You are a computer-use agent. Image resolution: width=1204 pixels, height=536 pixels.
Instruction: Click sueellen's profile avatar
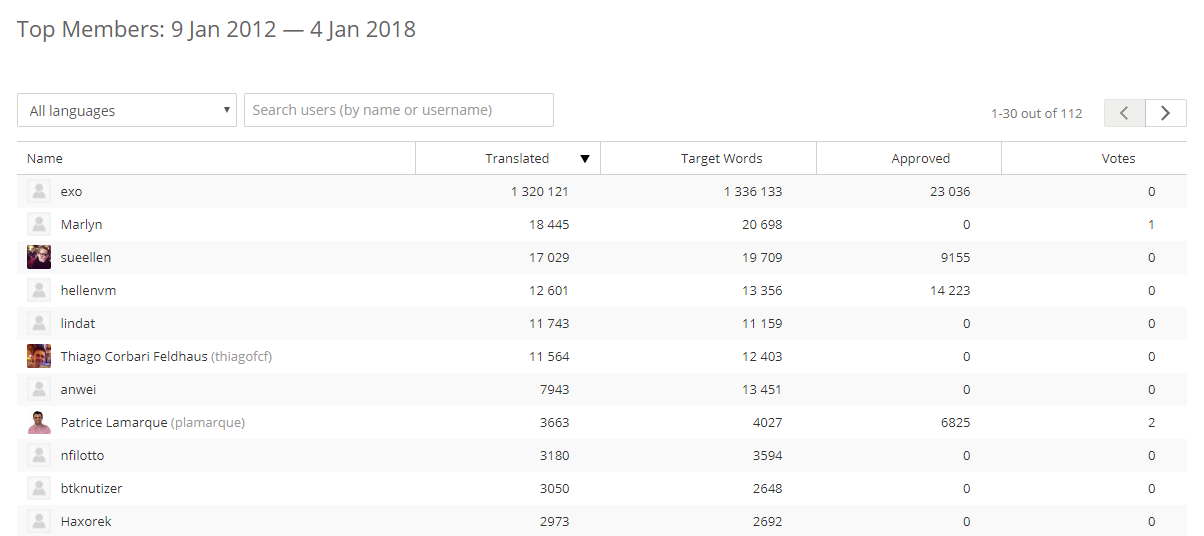pyautogui.click(x=39, y=257)
